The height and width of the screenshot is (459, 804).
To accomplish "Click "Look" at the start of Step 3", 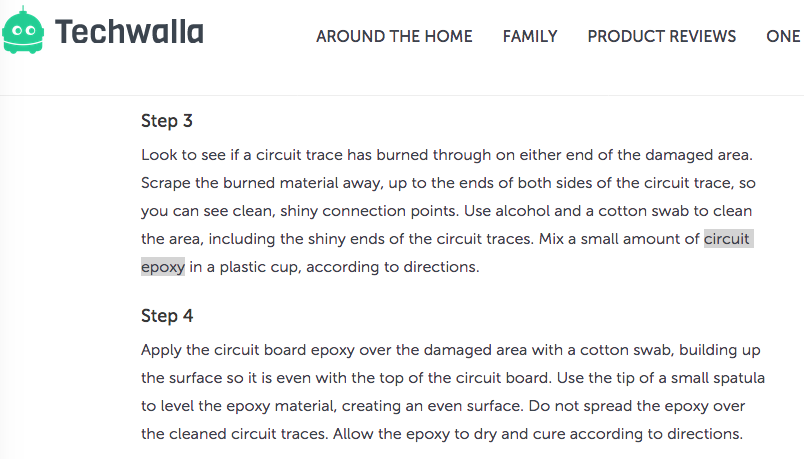I will tap(158, 156).
